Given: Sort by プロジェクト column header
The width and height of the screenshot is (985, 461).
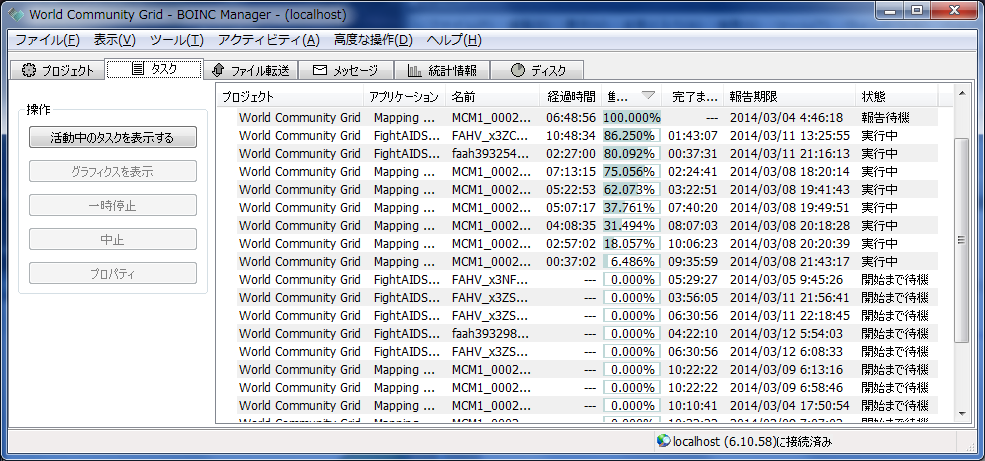Looking at the screenshot, I should click(290, 97).
